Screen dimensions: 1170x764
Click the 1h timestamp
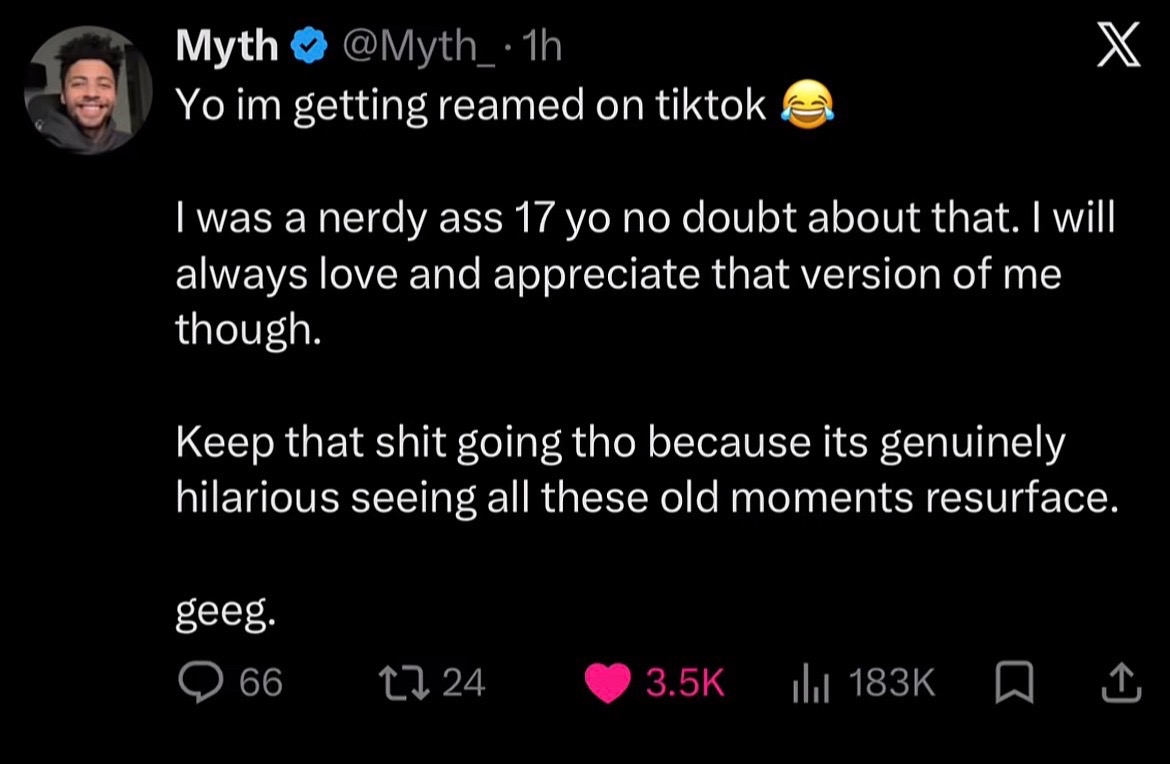tap(541, 46)
